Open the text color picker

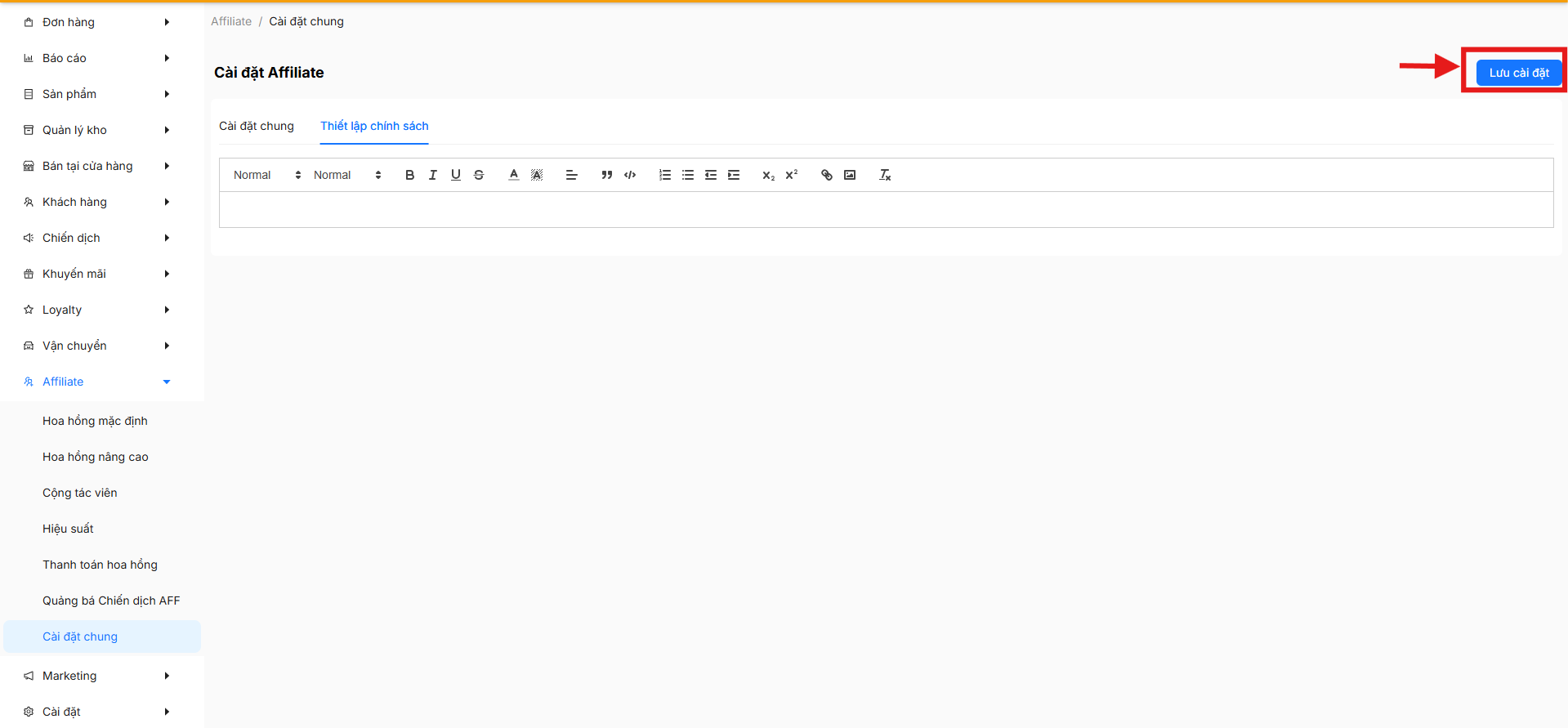coord(514,175)
